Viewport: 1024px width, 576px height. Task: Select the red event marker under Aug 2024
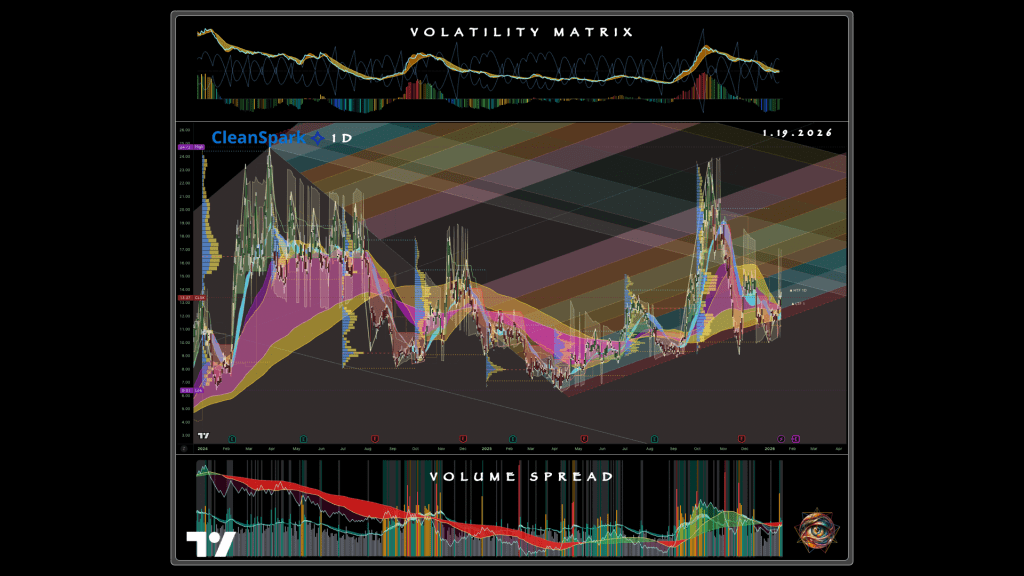[x=375, y=438]
